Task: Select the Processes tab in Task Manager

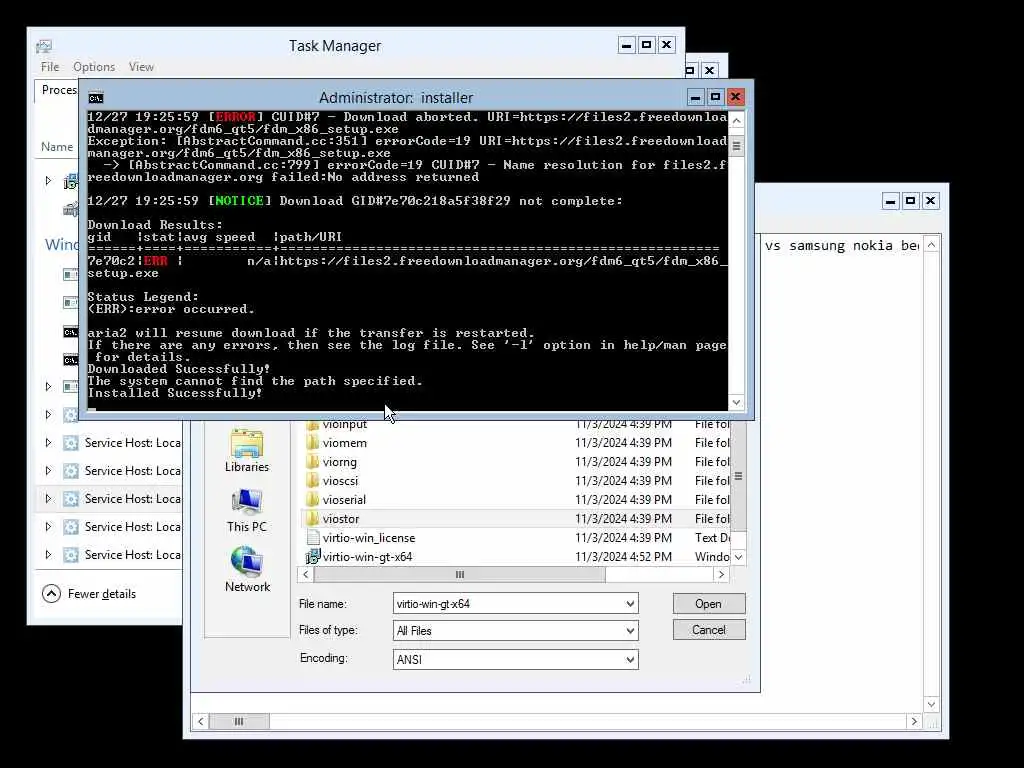Action: click(59, 90)
